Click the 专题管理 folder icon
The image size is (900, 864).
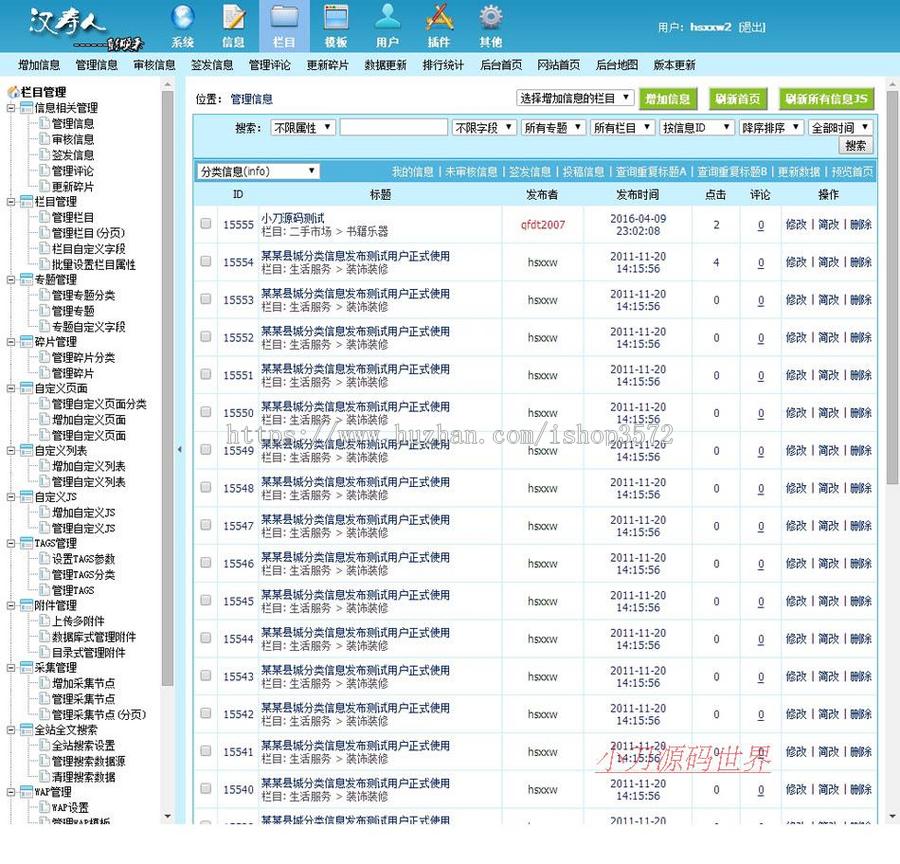[26, 280]
